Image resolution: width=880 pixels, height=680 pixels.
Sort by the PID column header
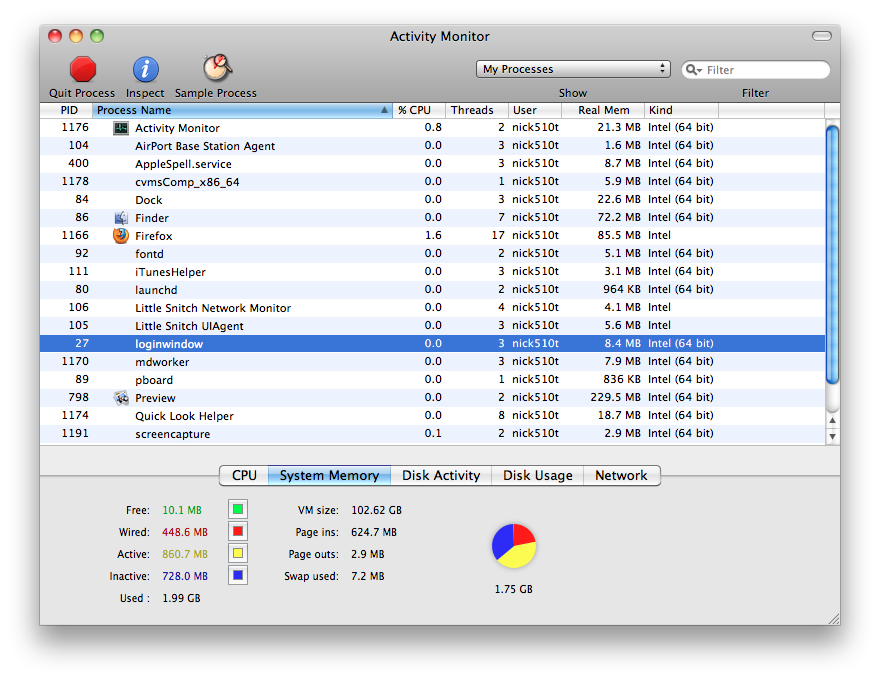(66, 110)
